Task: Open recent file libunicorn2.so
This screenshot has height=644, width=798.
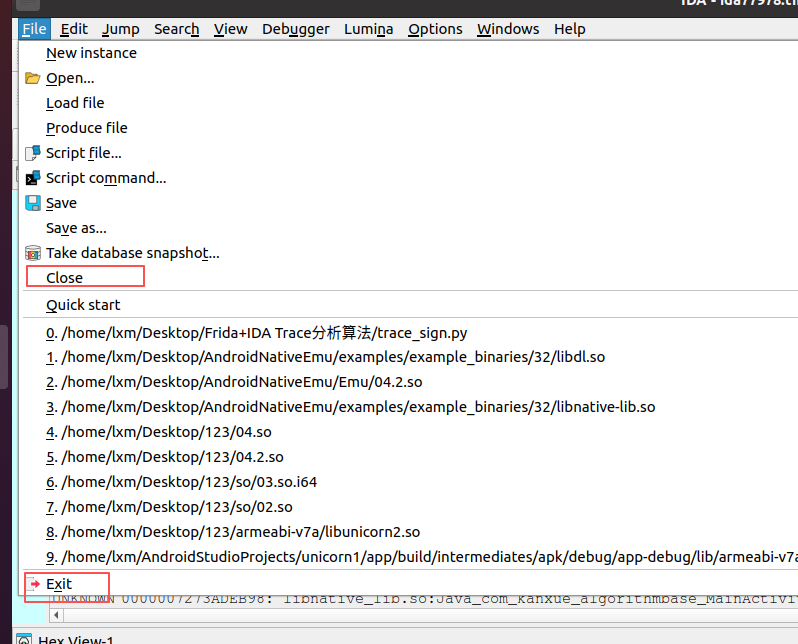Action: pos(410,532)
